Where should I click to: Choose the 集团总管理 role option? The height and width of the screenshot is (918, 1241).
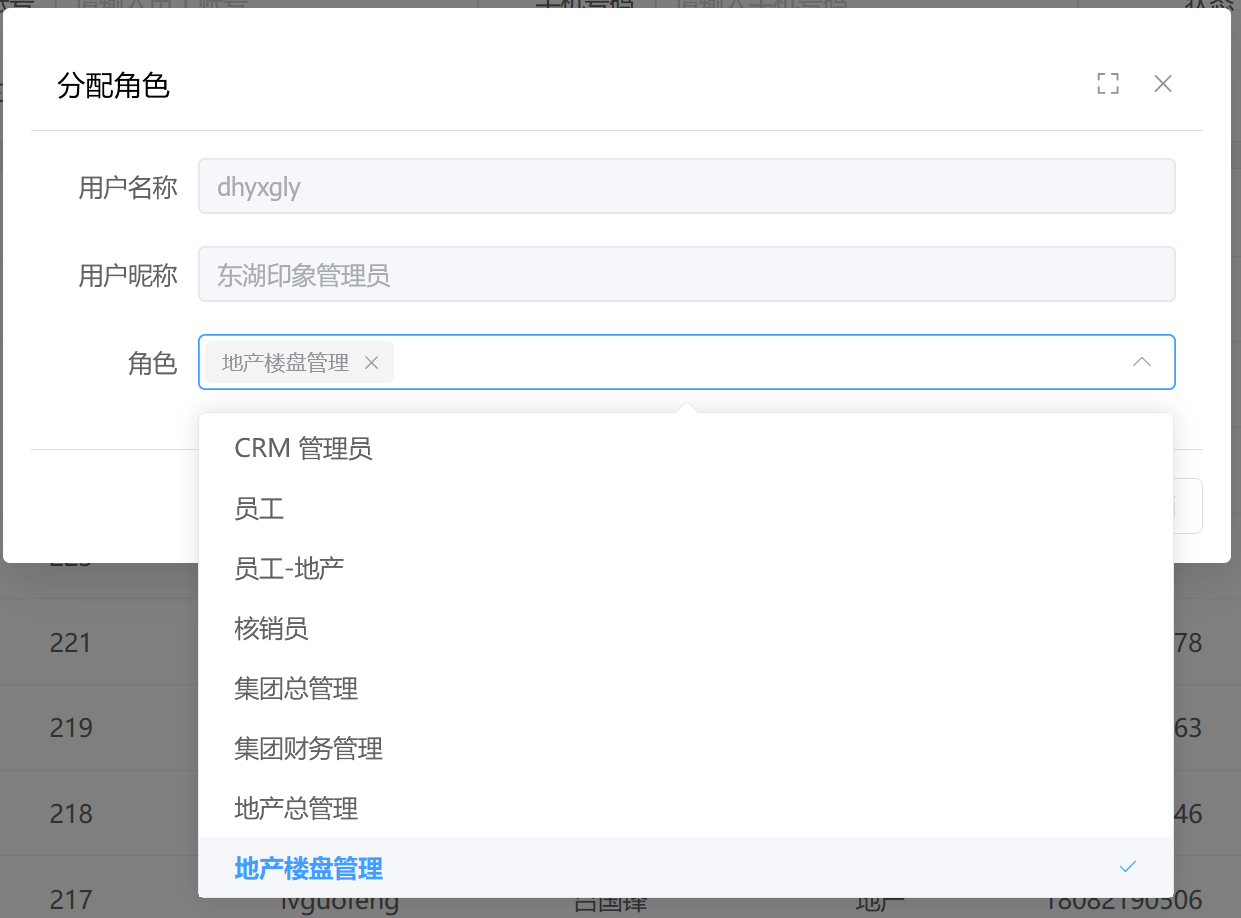pyautogui.click(x=296, y=689)
